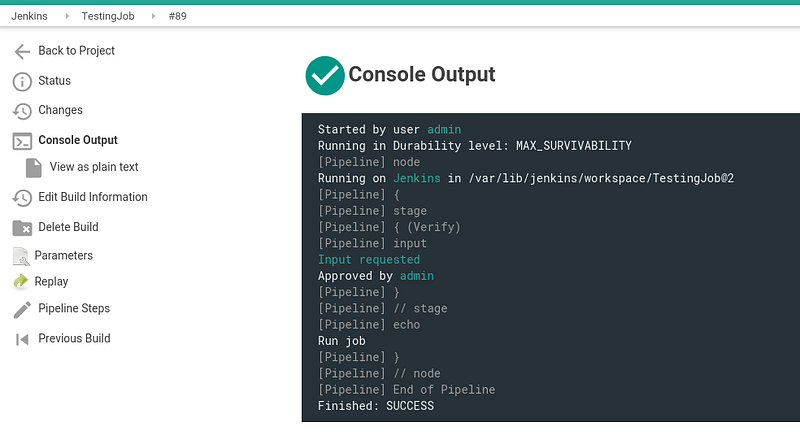
Task: Click the workspace path /var/lib/jenkins/workspace/TestingJob@2
Action: (x=601, y=178)
